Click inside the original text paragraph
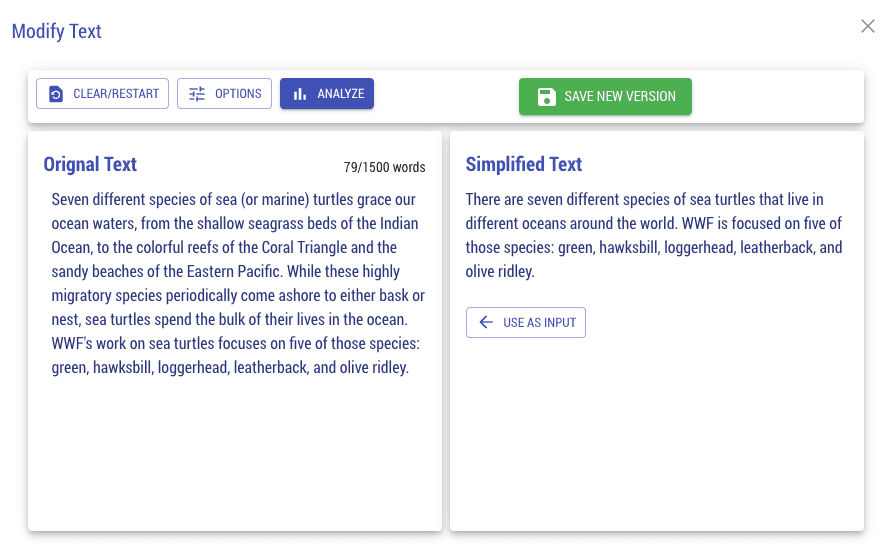 (237, 283)
